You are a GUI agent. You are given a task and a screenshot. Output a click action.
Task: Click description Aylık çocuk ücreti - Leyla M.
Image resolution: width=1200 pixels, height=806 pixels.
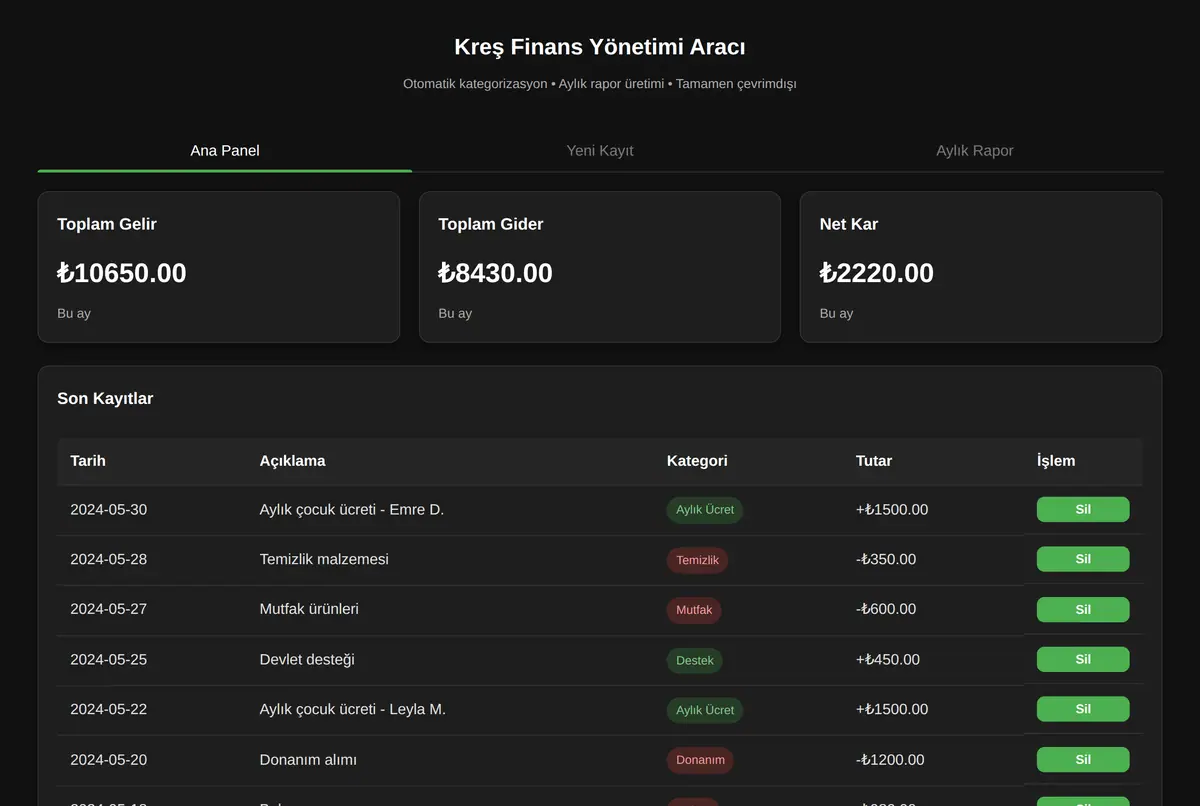click(x=353, y=709)
